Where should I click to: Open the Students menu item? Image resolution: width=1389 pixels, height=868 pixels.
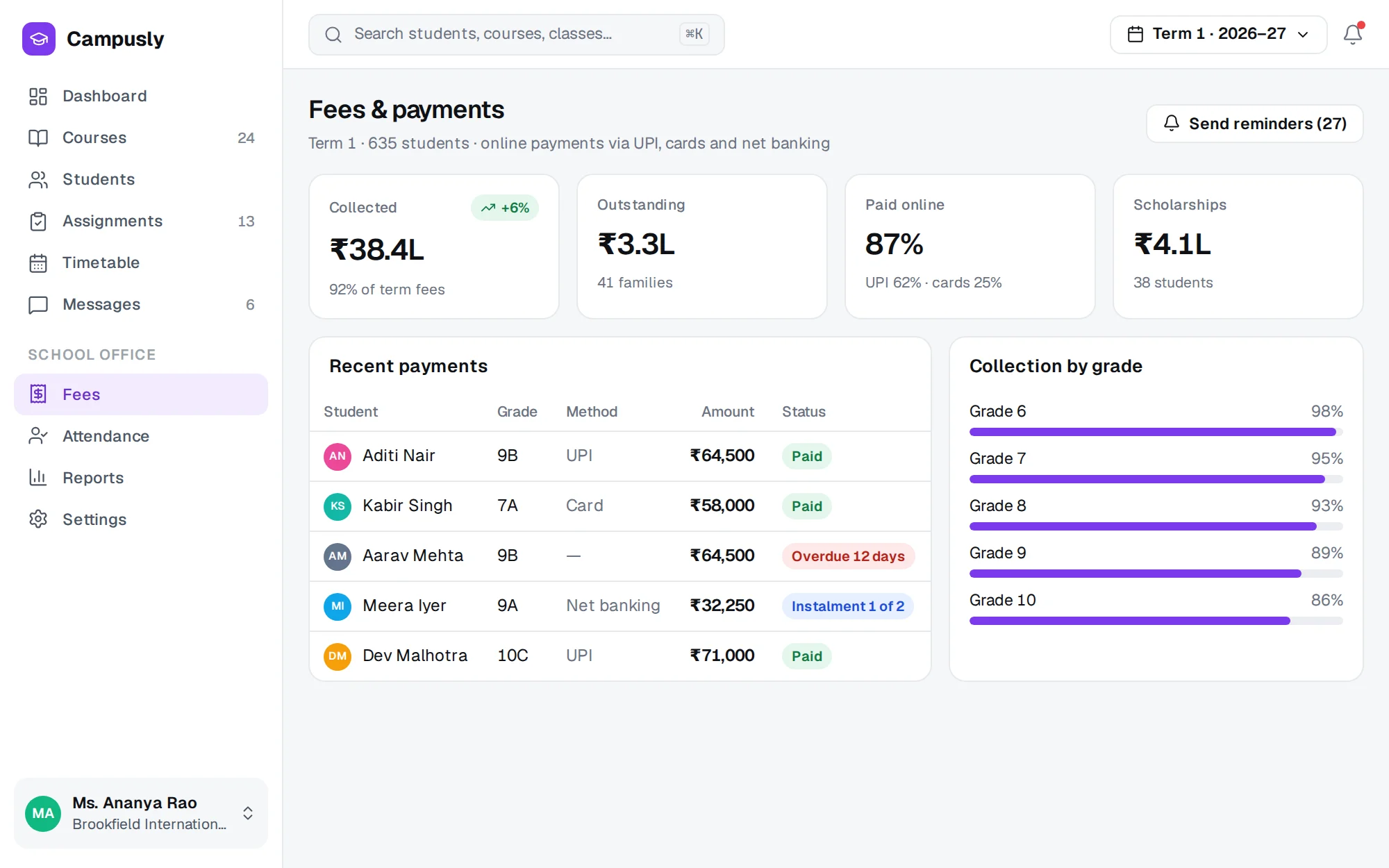[141, 179]
